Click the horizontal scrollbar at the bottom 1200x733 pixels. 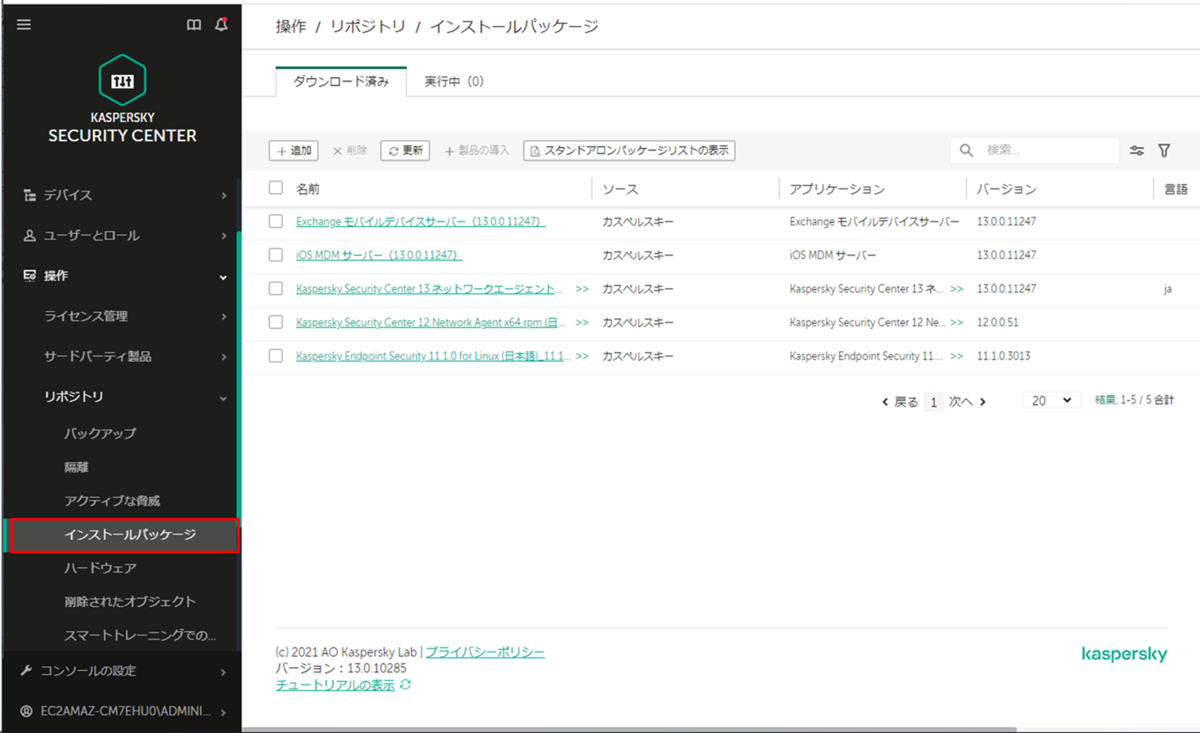click(629, 729)
